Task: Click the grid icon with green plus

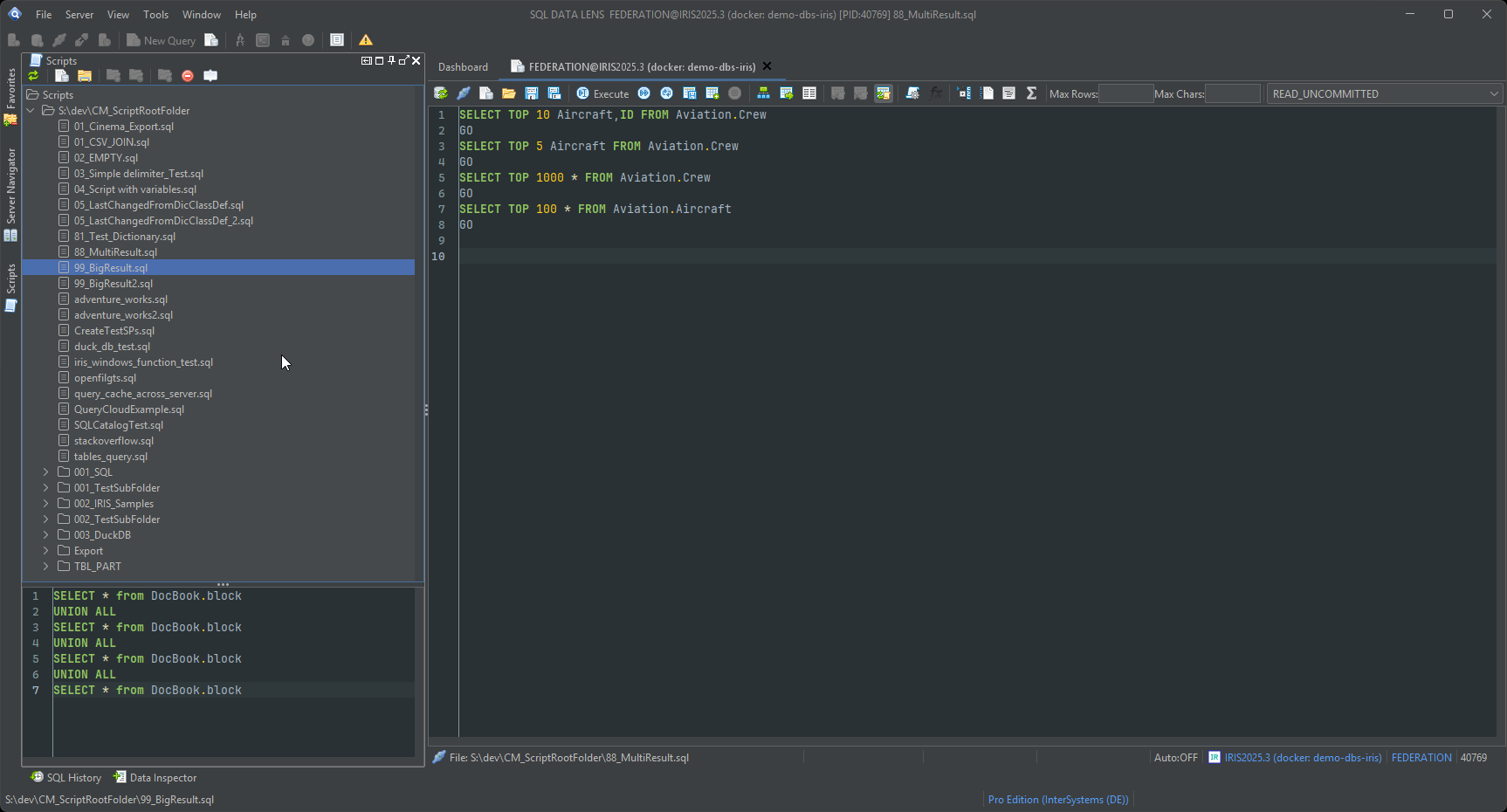Action: tap(712, 93)
